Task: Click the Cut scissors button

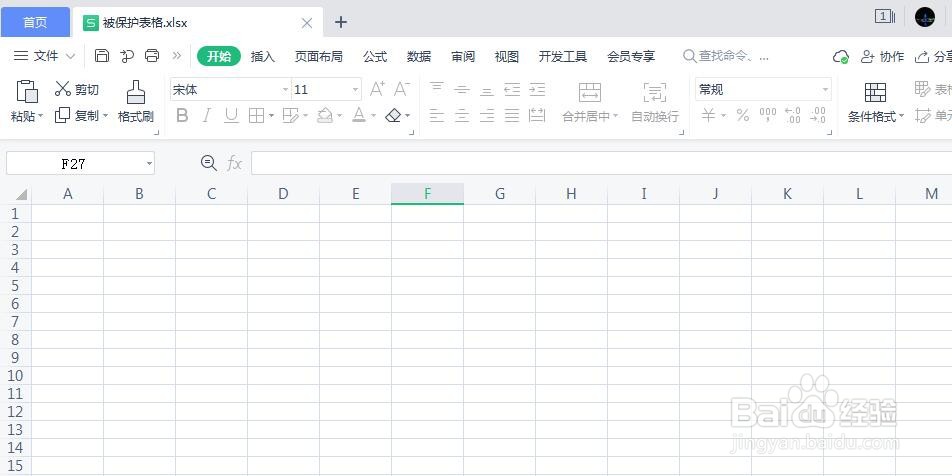Action: click(x=76, y=89)
